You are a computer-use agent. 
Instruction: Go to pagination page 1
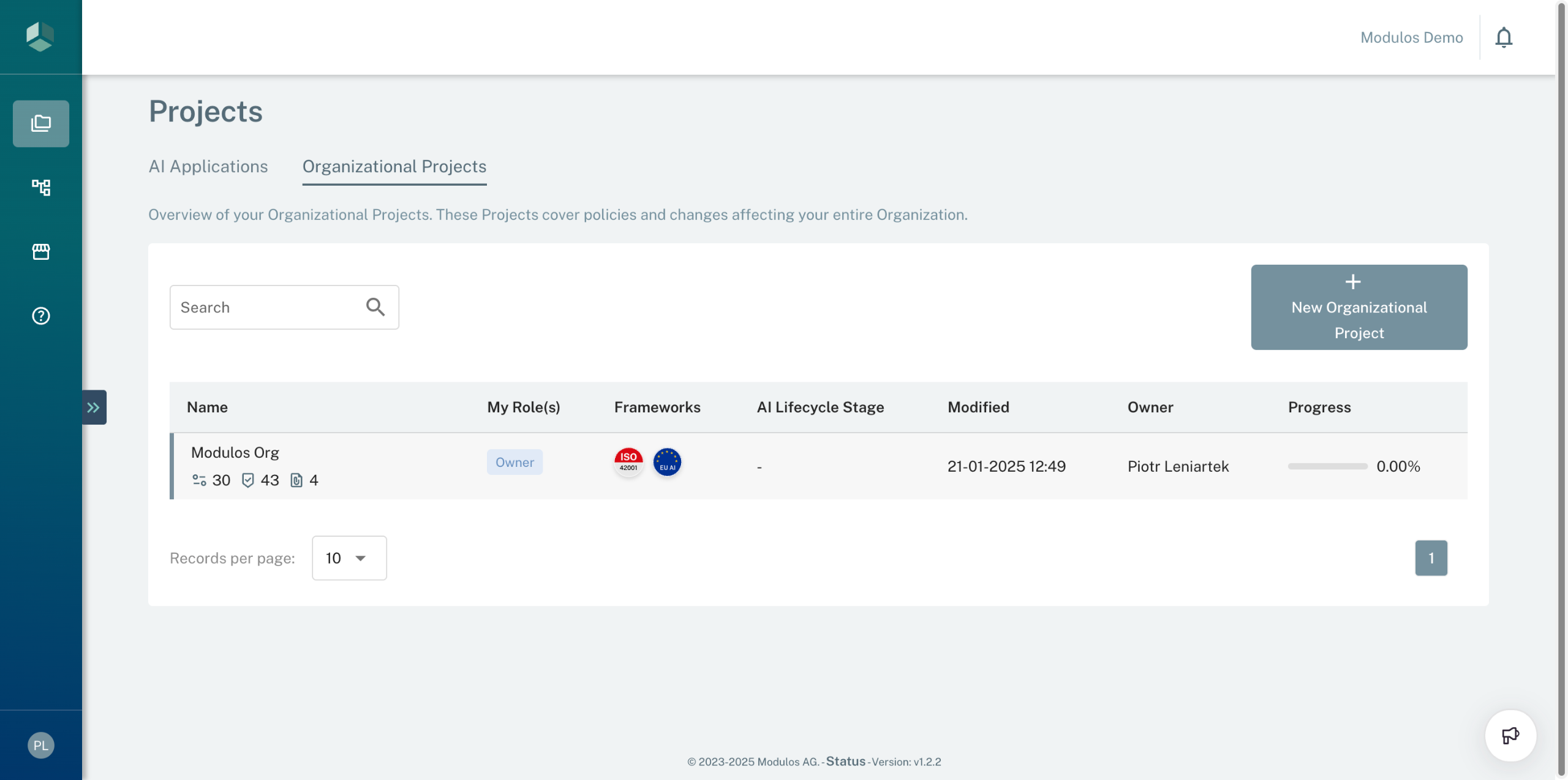coord(1431,558)
